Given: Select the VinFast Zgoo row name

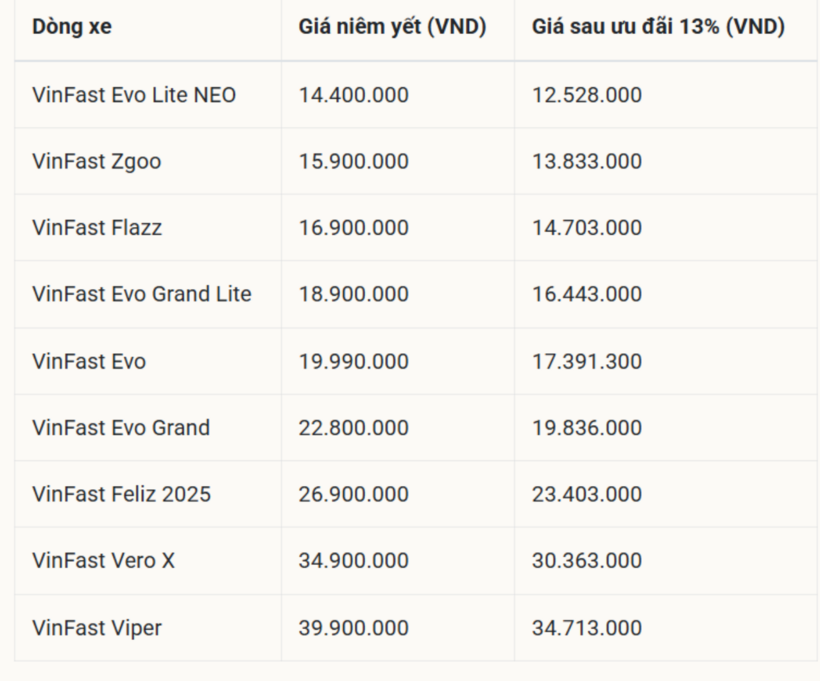Looking at the screenshot, I should click(96, 162).
